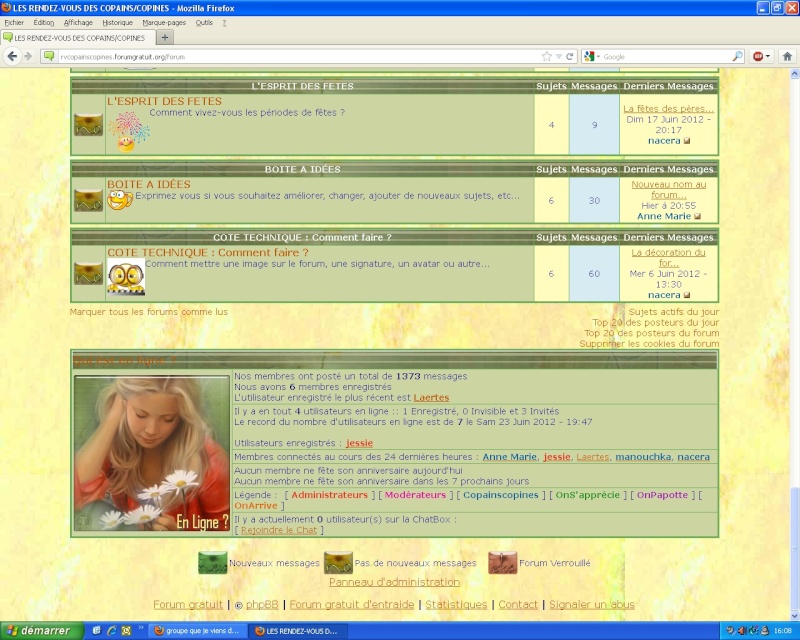Image resolution: width=800 pixels, height=640 pixels.
Task: Click the coffee cup smiley image
Action: 120,200
